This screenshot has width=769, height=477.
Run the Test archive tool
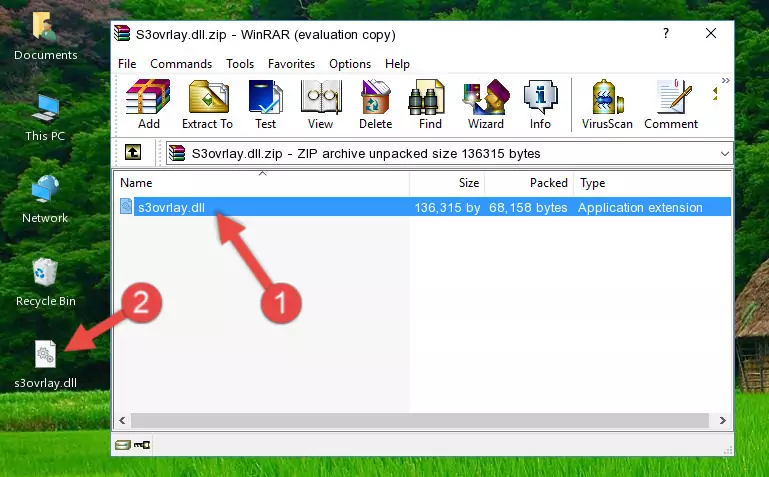tap(265, 104)
